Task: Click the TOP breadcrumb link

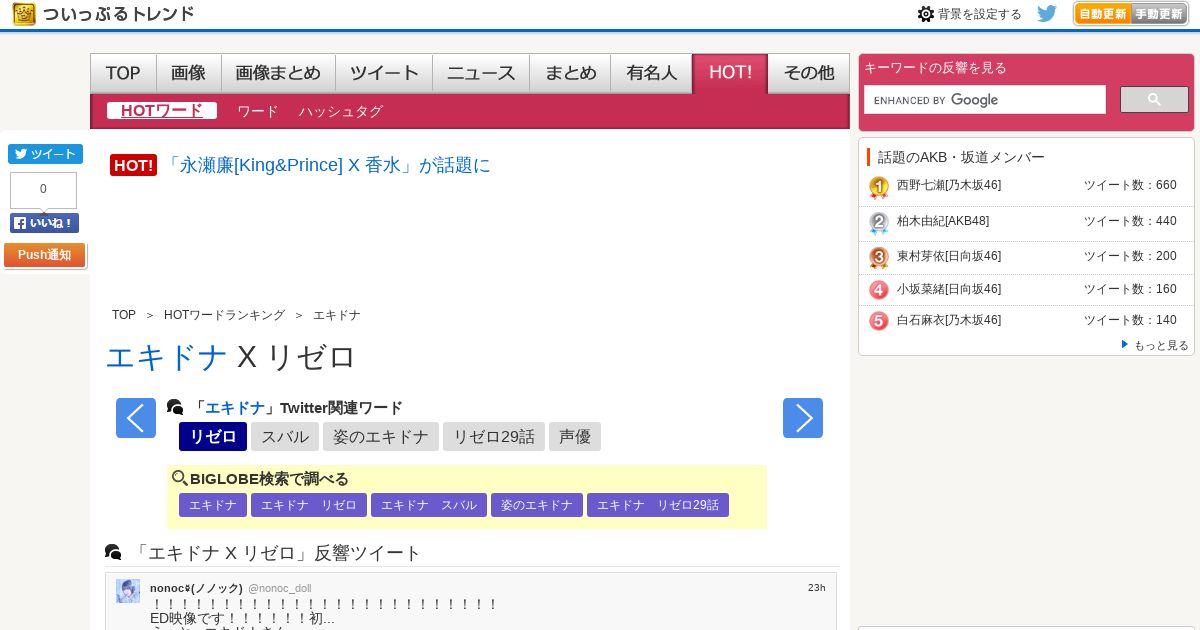Action: point(124,315)
